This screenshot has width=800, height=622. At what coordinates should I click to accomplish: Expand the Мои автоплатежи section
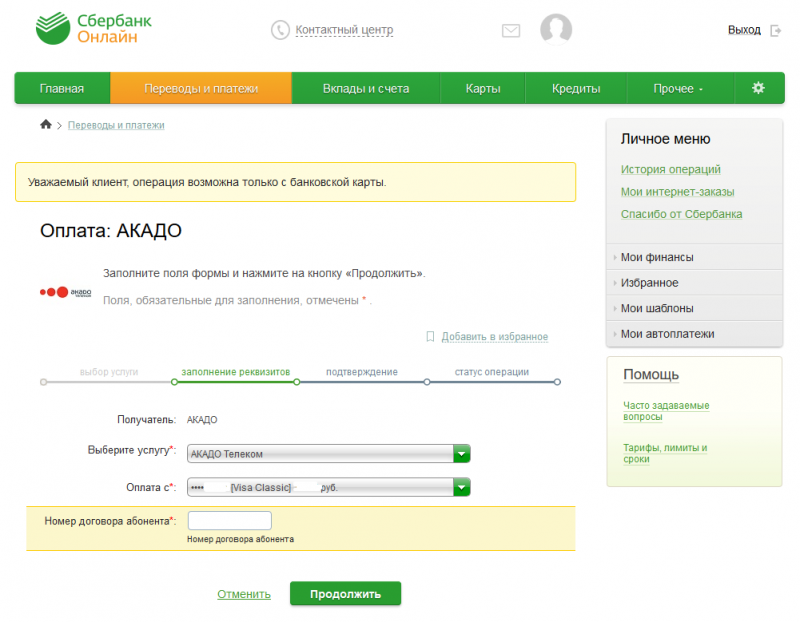694,334
